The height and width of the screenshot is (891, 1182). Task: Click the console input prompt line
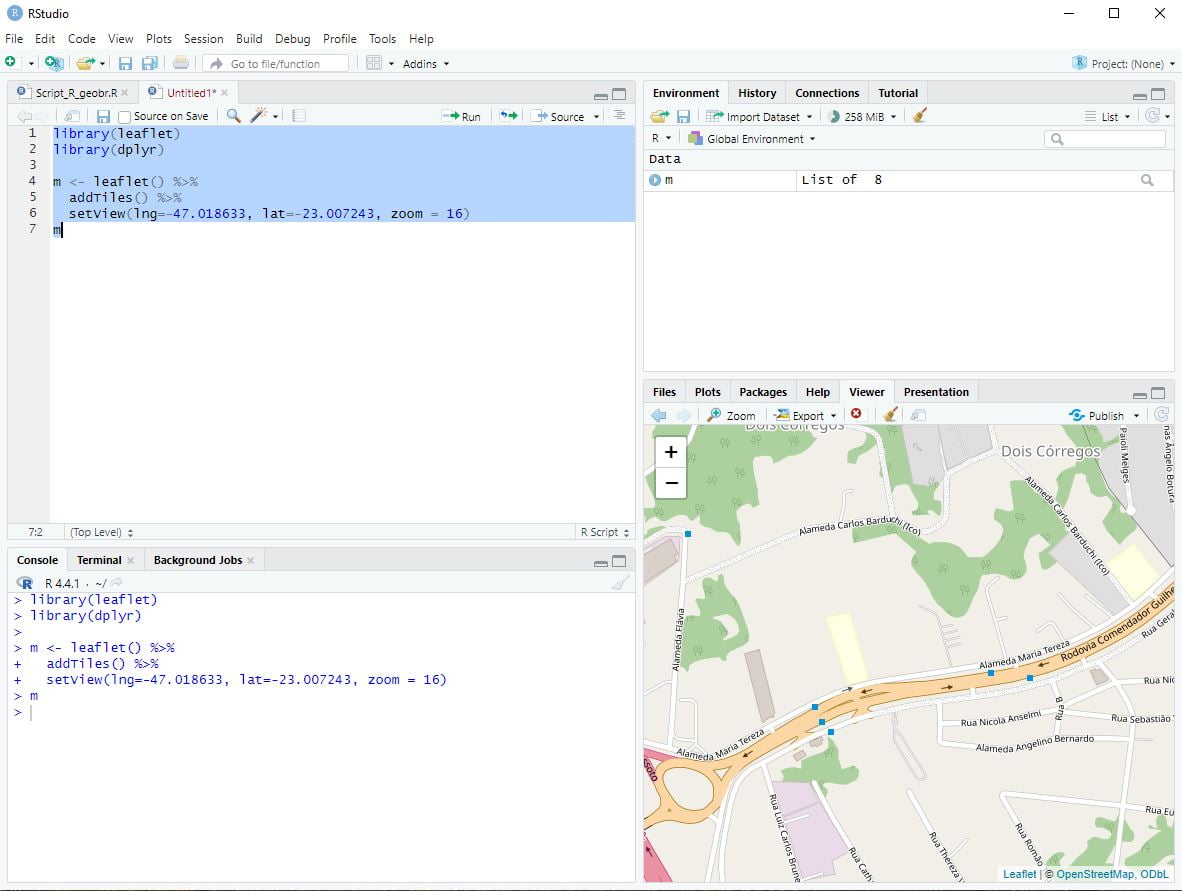point(321,712)
